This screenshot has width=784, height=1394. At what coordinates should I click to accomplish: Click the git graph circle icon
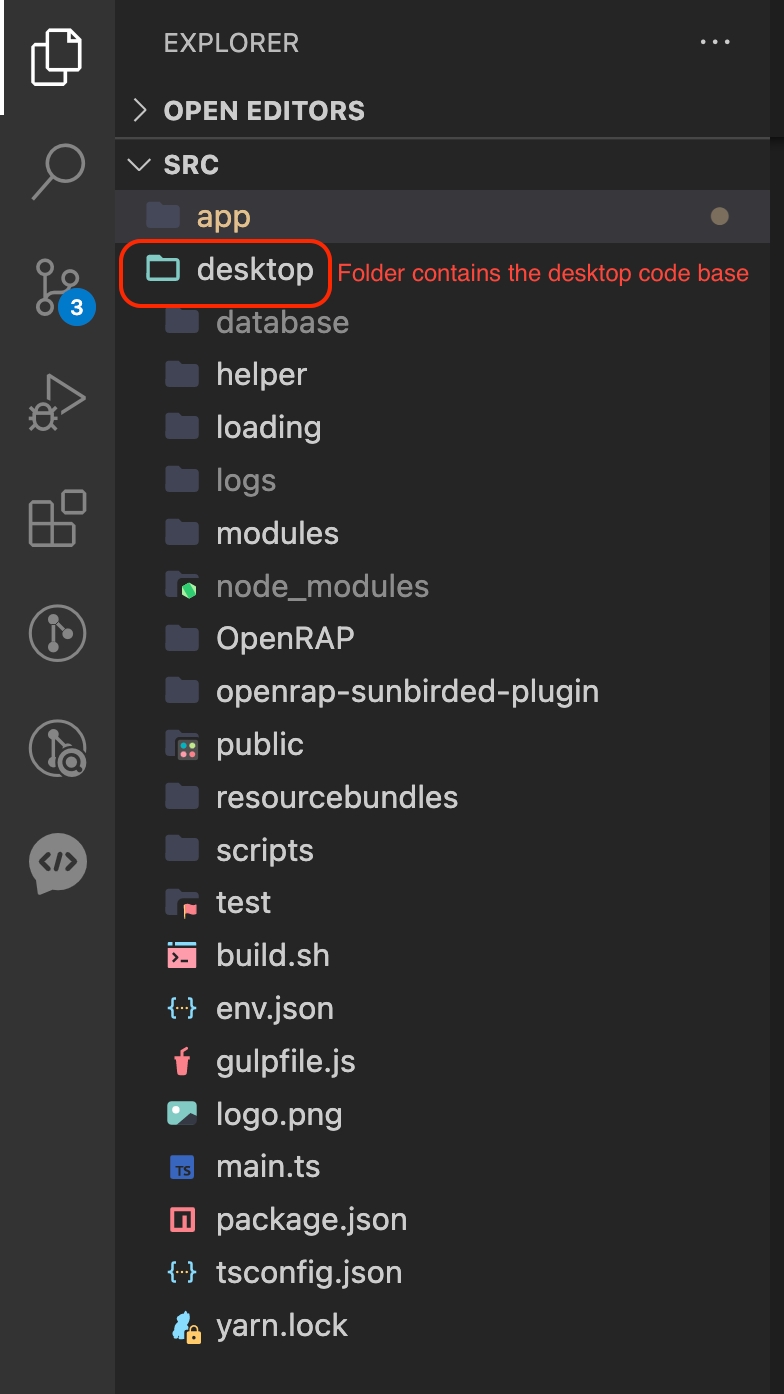[57, 633]
